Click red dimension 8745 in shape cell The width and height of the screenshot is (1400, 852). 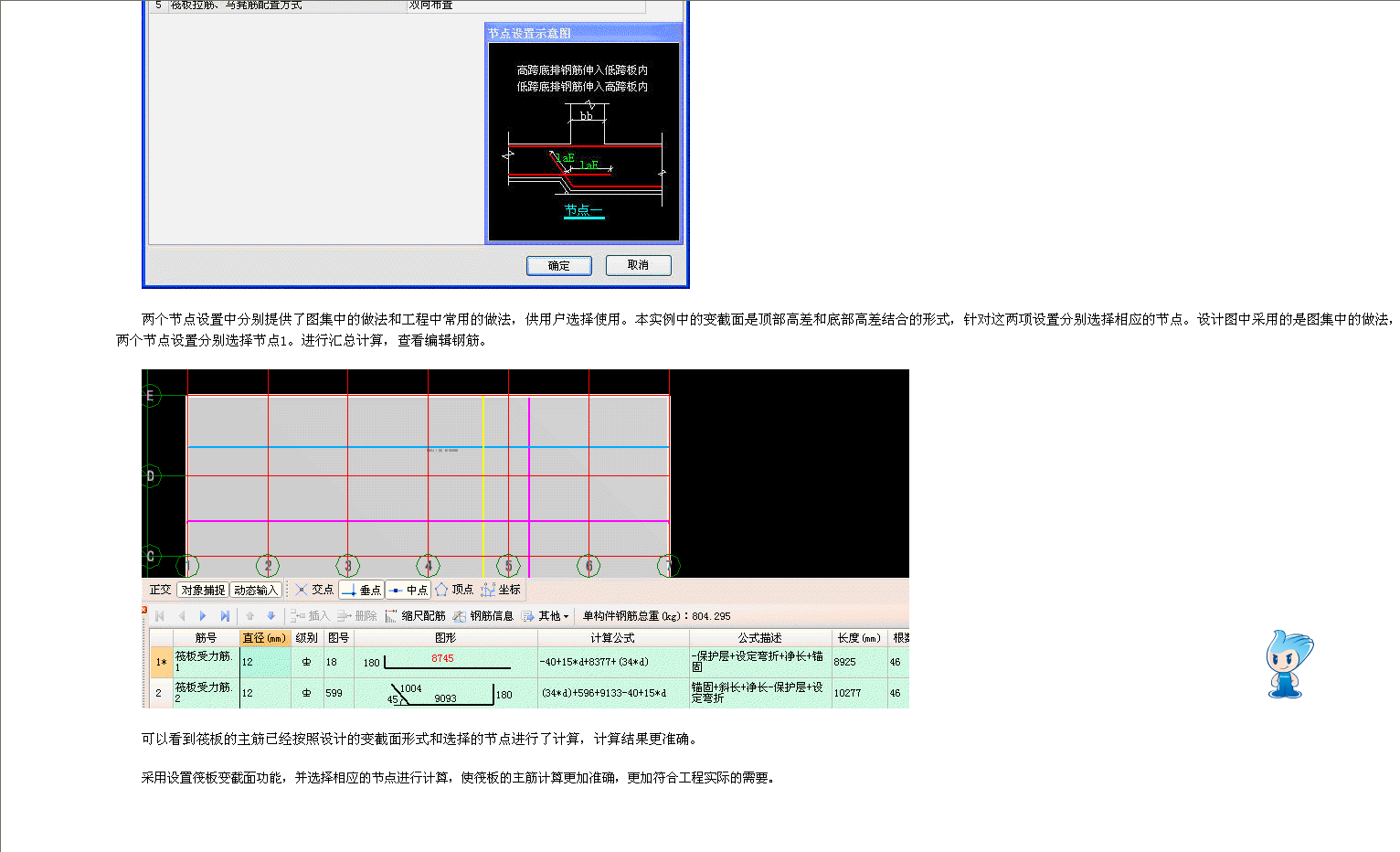point(442,658)
